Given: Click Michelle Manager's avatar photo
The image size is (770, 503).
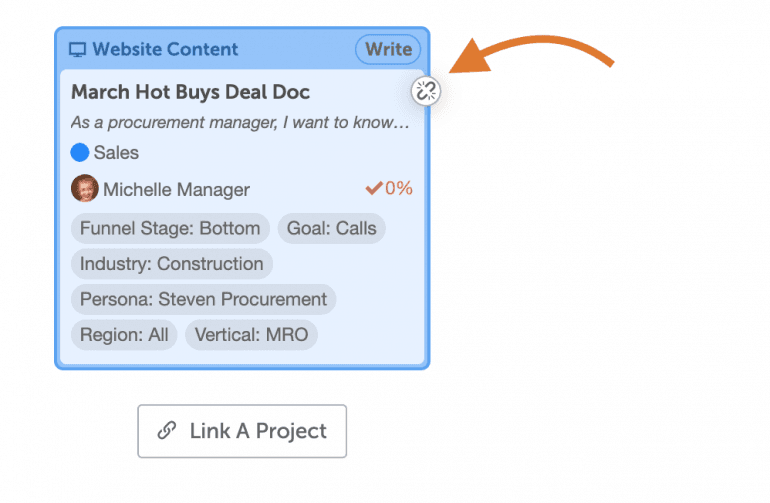Looking at the screenshot, I should pos(84,188).
